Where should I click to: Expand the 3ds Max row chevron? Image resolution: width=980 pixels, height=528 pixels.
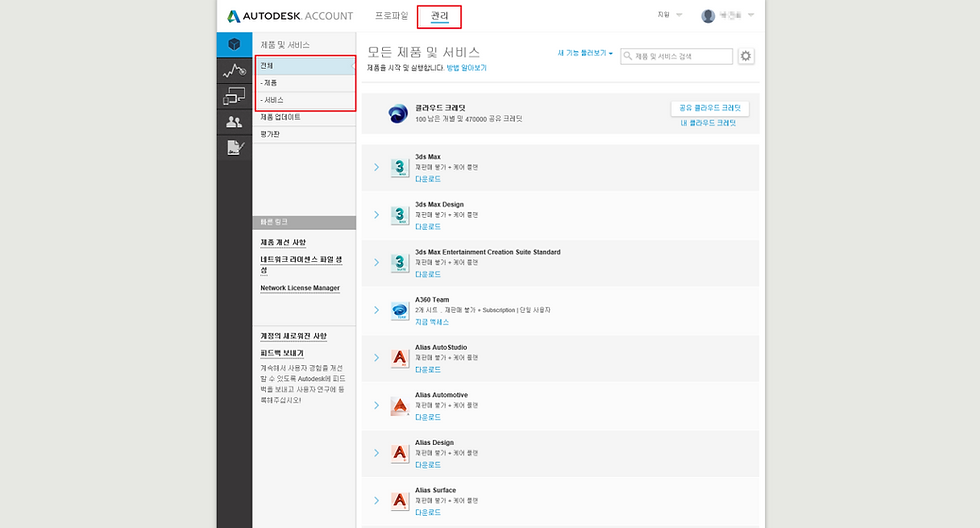tap(376, 167)
